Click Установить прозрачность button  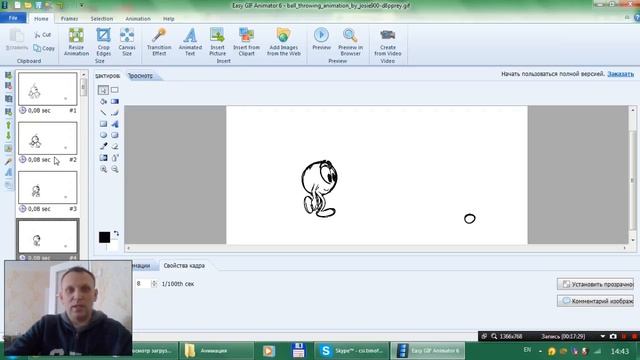coord(596,284)
